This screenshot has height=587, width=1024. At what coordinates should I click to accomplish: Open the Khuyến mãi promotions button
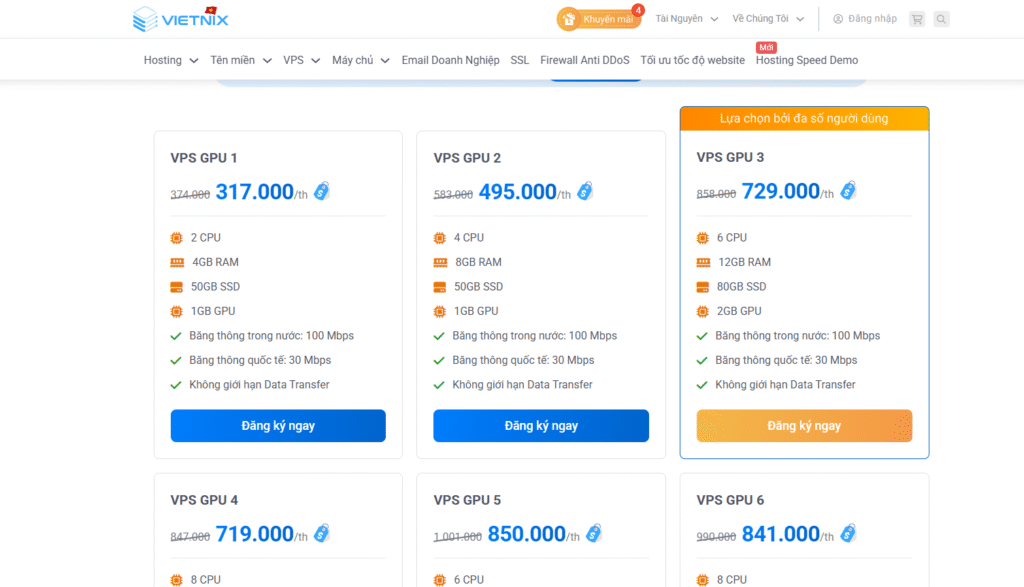599,19
